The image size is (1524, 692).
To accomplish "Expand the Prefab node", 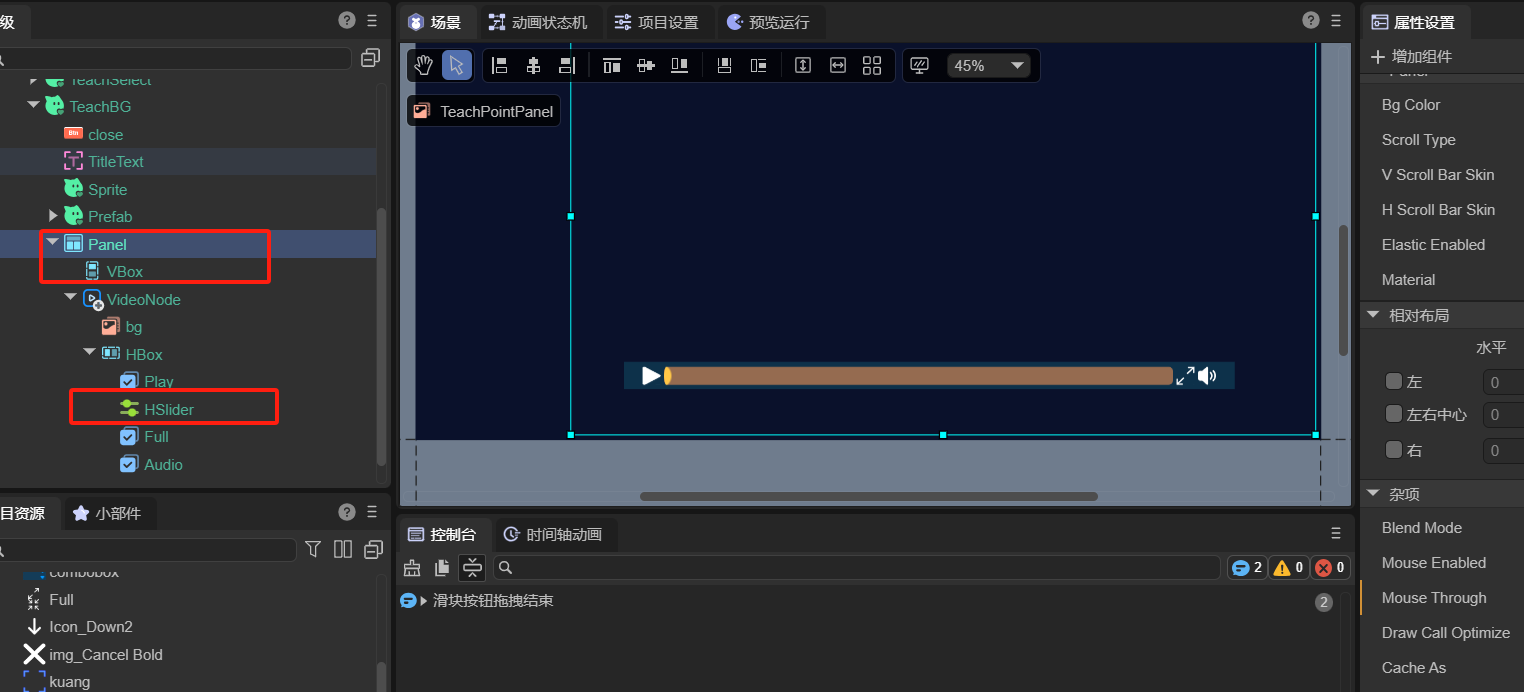I will pyautogui.click(x=53, y=216).
